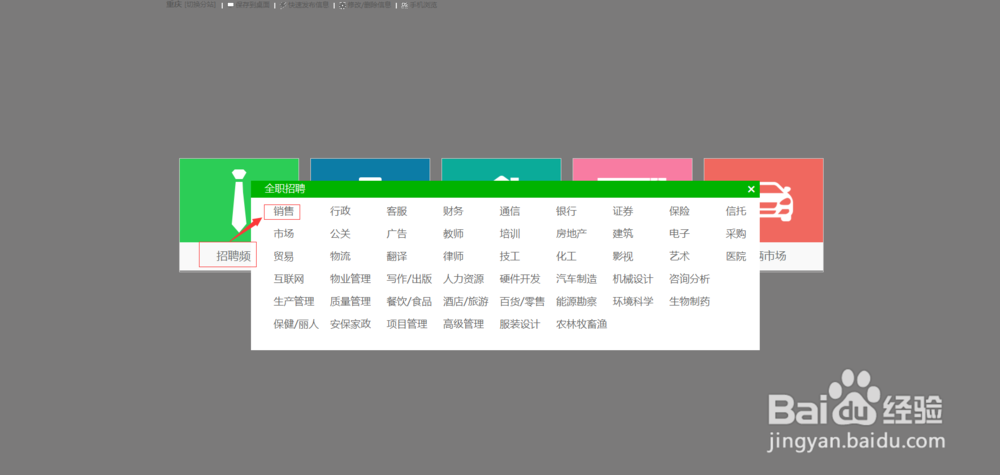
Task: Open the 通信 job category
Action: 510,211
